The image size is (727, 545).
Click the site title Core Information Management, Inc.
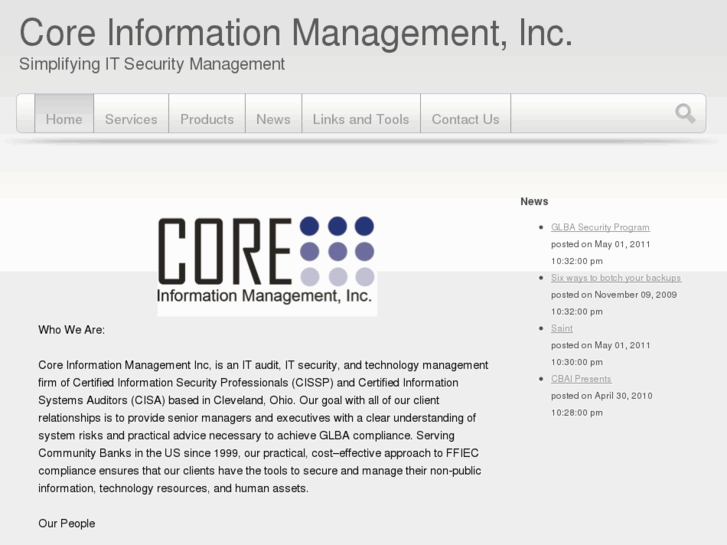click(x=296, y=32)
